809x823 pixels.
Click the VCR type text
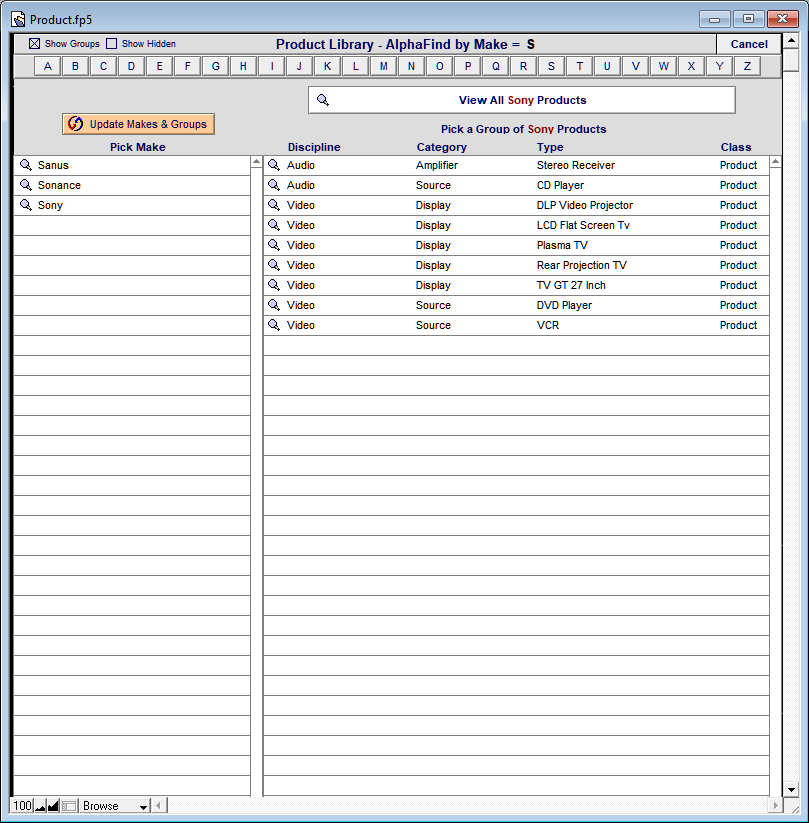click(548, 324)
